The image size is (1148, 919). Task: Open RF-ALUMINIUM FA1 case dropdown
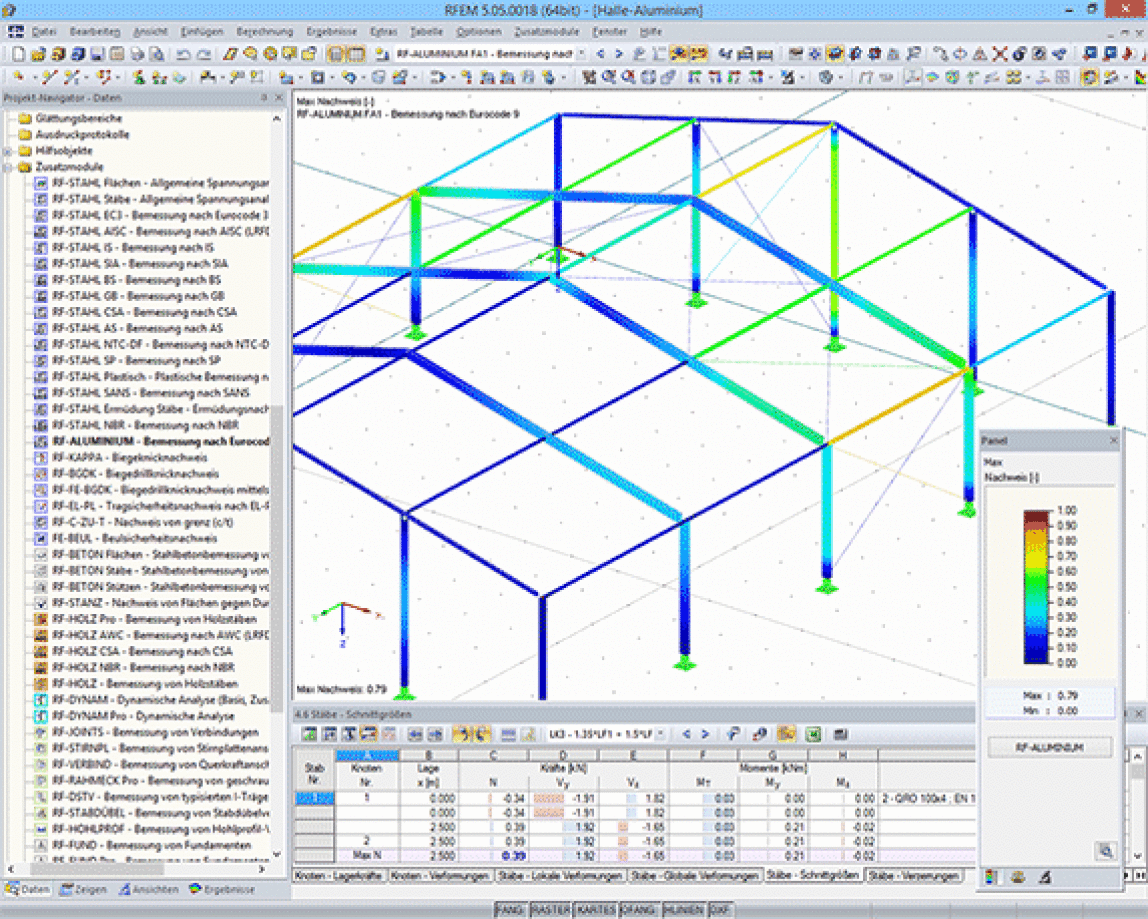click(x=581, y=54)
